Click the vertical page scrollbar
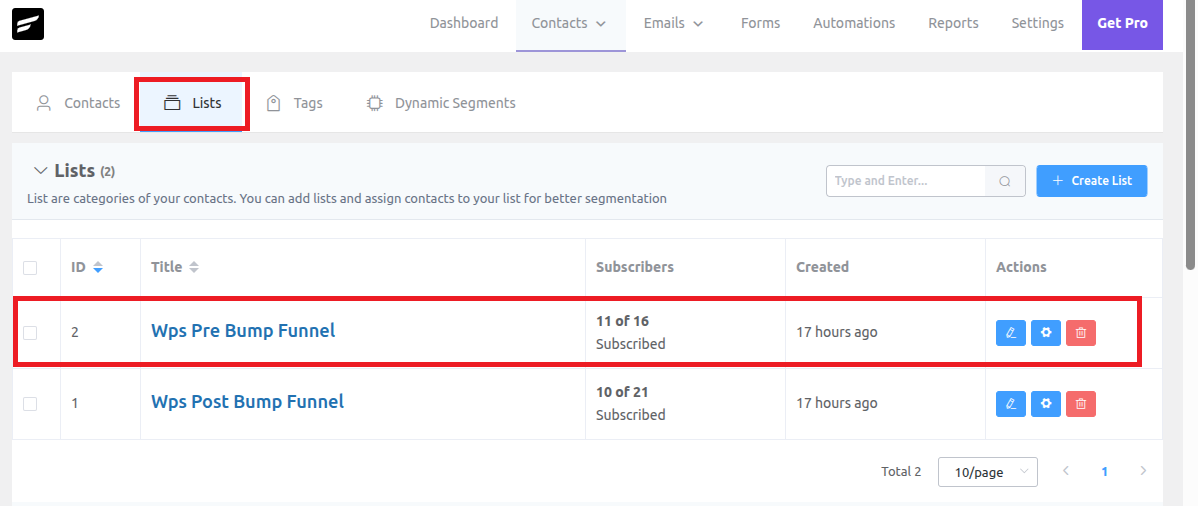Image resolution: width=1198 pixels, height=506 pixels. [1190, 135]
